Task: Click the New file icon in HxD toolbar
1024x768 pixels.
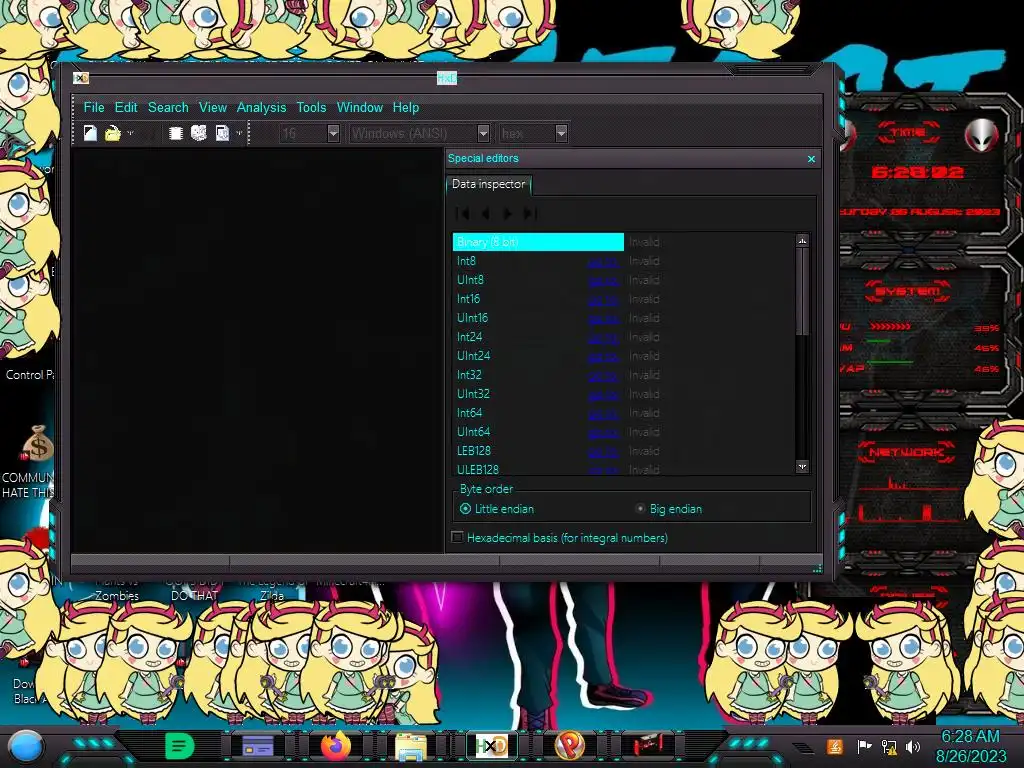Action: tap(90, 133)
